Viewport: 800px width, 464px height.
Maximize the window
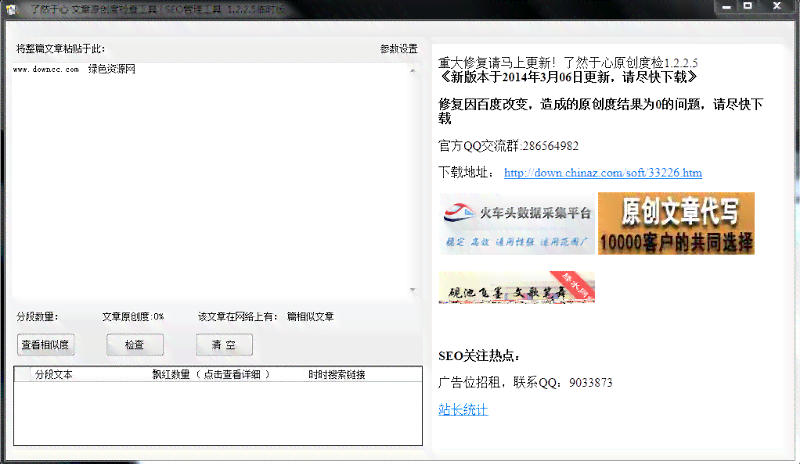click(748, 6)
